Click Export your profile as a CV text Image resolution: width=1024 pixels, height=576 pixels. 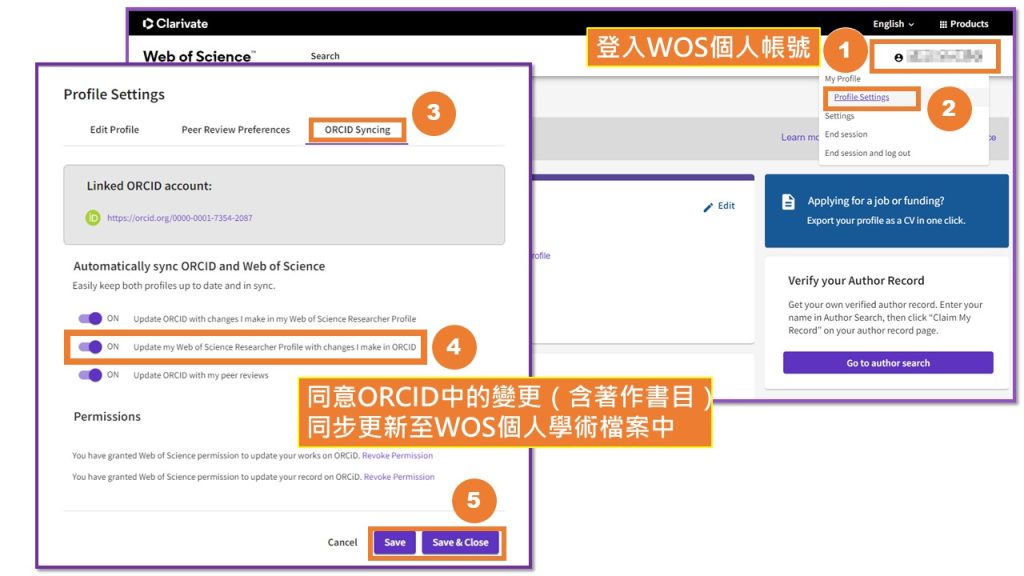click(886, 221)
